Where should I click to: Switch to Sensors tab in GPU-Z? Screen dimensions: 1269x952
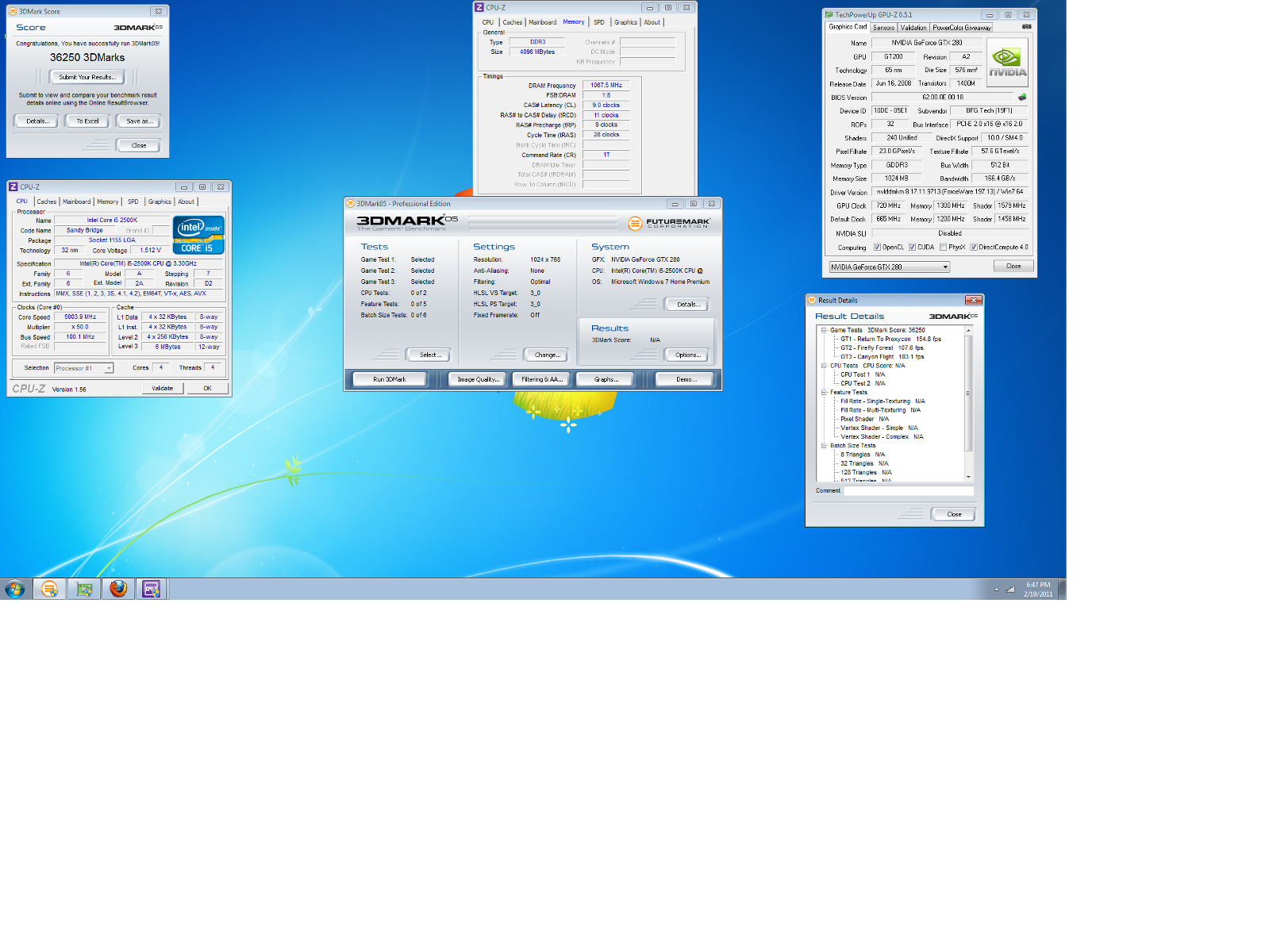[883, 27]
